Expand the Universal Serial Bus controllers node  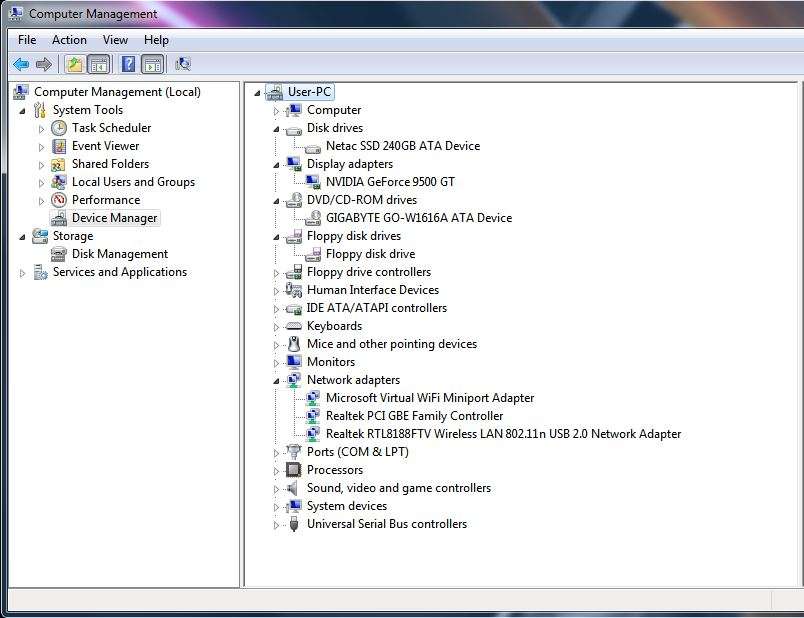[277, 524]
